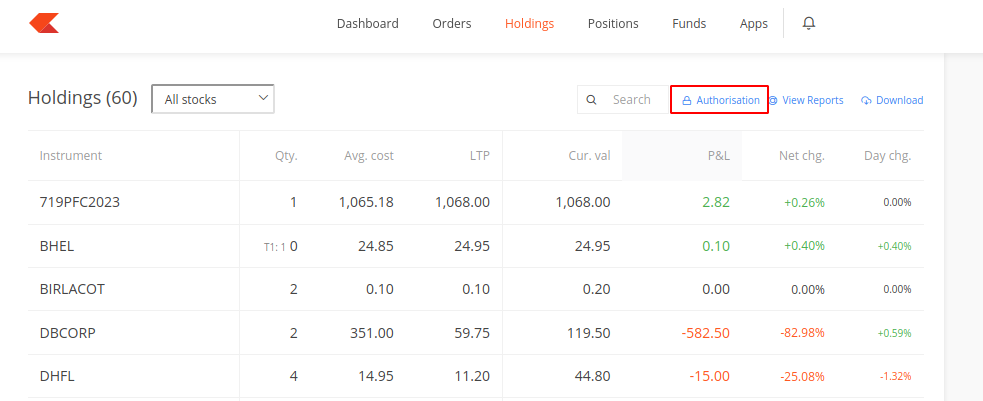Sort holdings by Instrument column header

tap(71, 156)
